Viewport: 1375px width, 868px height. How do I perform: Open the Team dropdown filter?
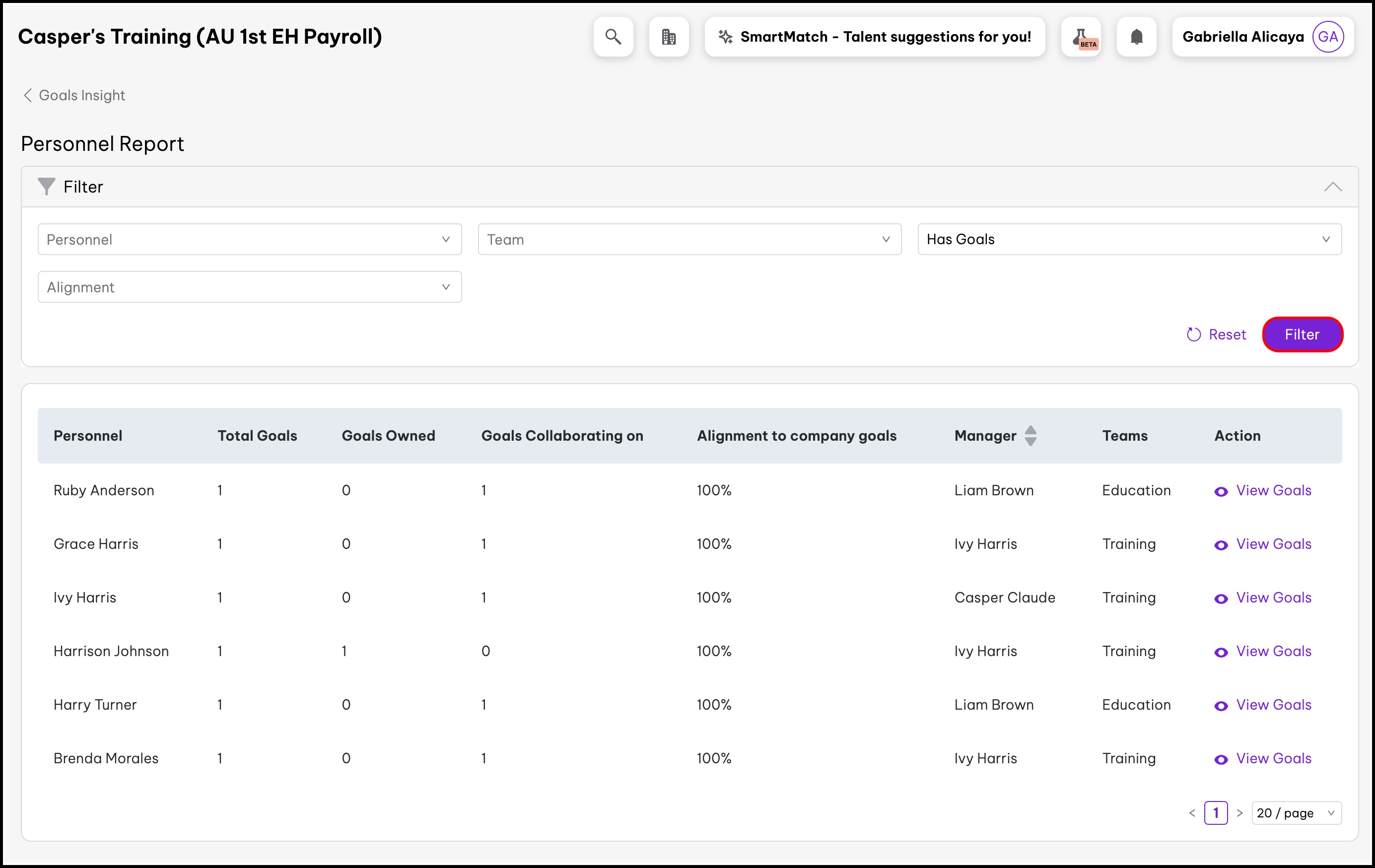(x=689, y=239)
